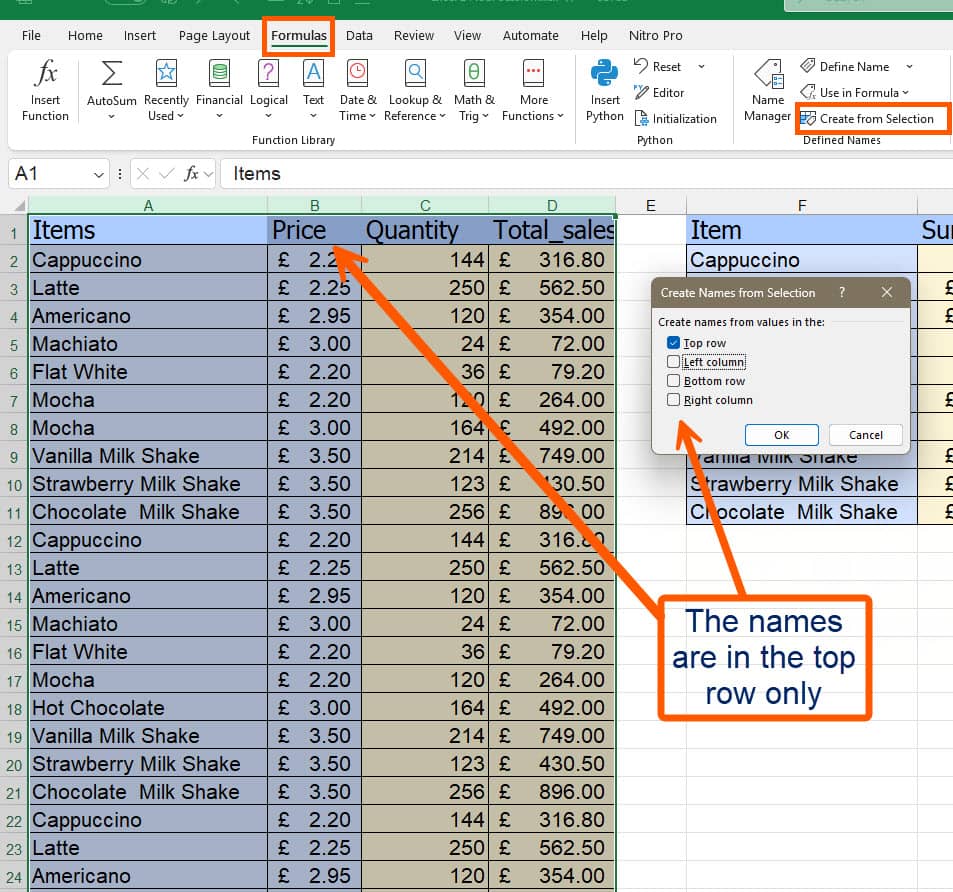This screenshot has width=953, height=892.
Task: Check the Bottom row checkbox
Action: [673, 380]
